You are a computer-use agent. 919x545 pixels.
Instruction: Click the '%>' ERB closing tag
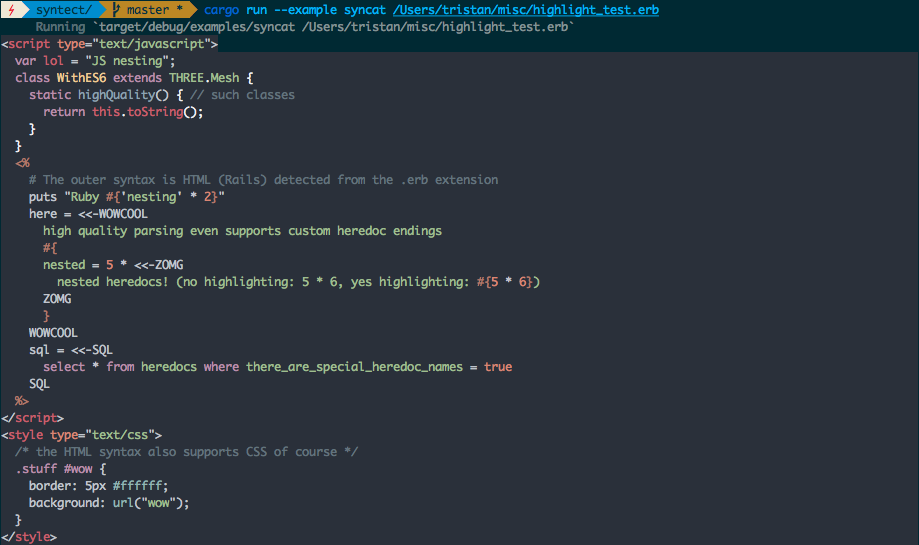(x=22, y=401)
